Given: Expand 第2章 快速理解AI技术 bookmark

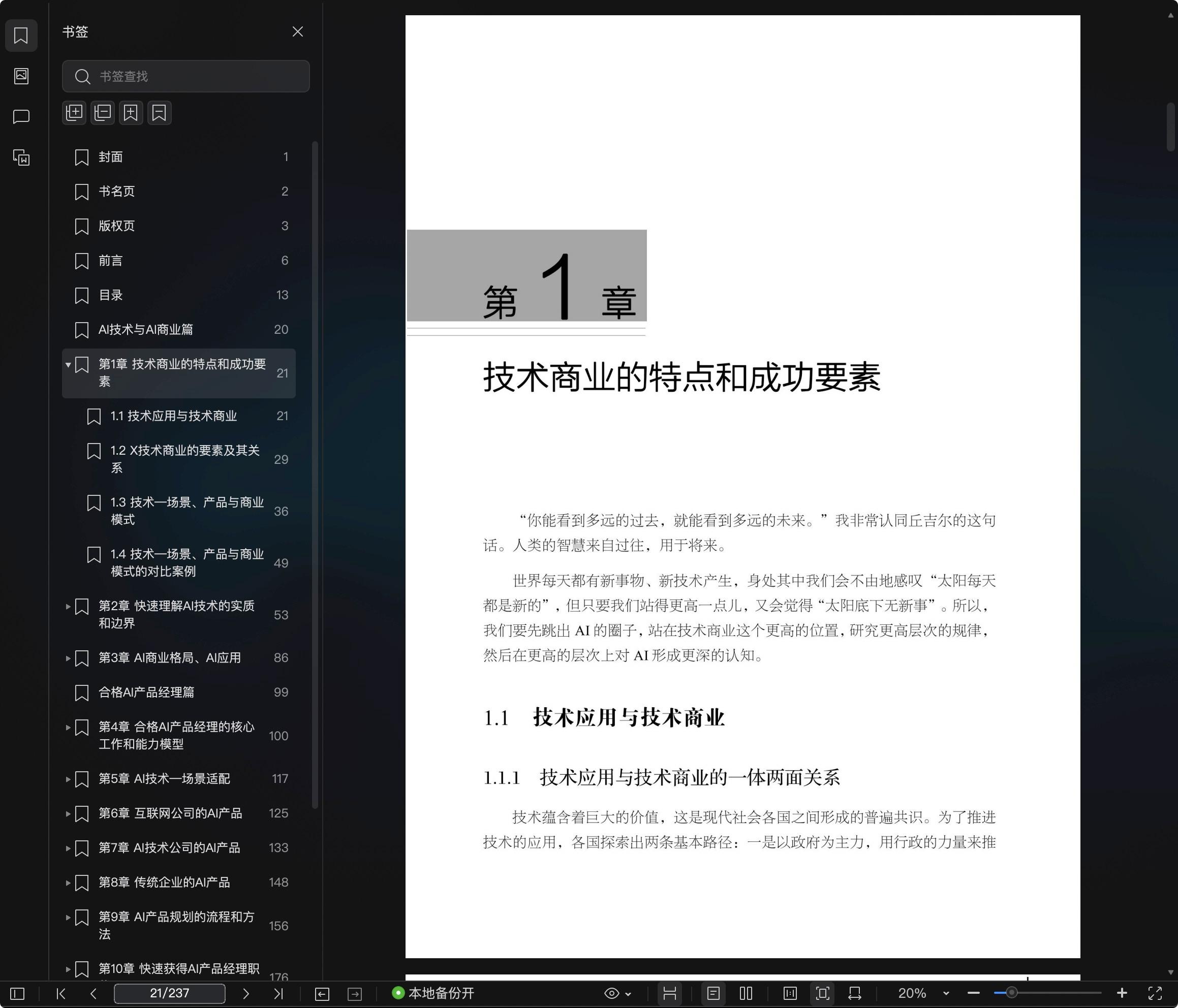Looking at the screenshot, I should tap(68, 607).
